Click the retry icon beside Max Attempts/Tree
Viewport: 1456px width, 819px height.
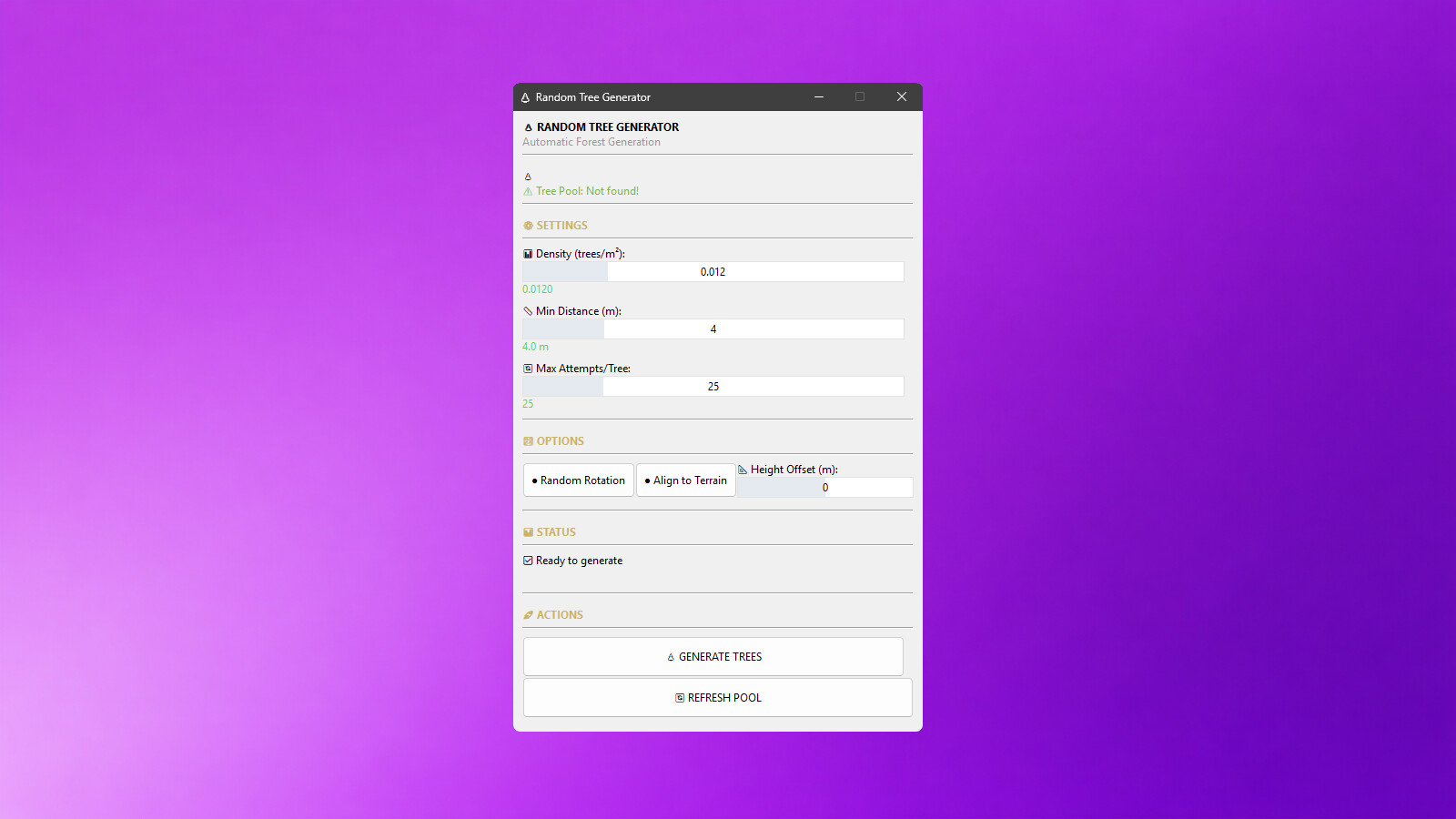[x=528, y=369]
